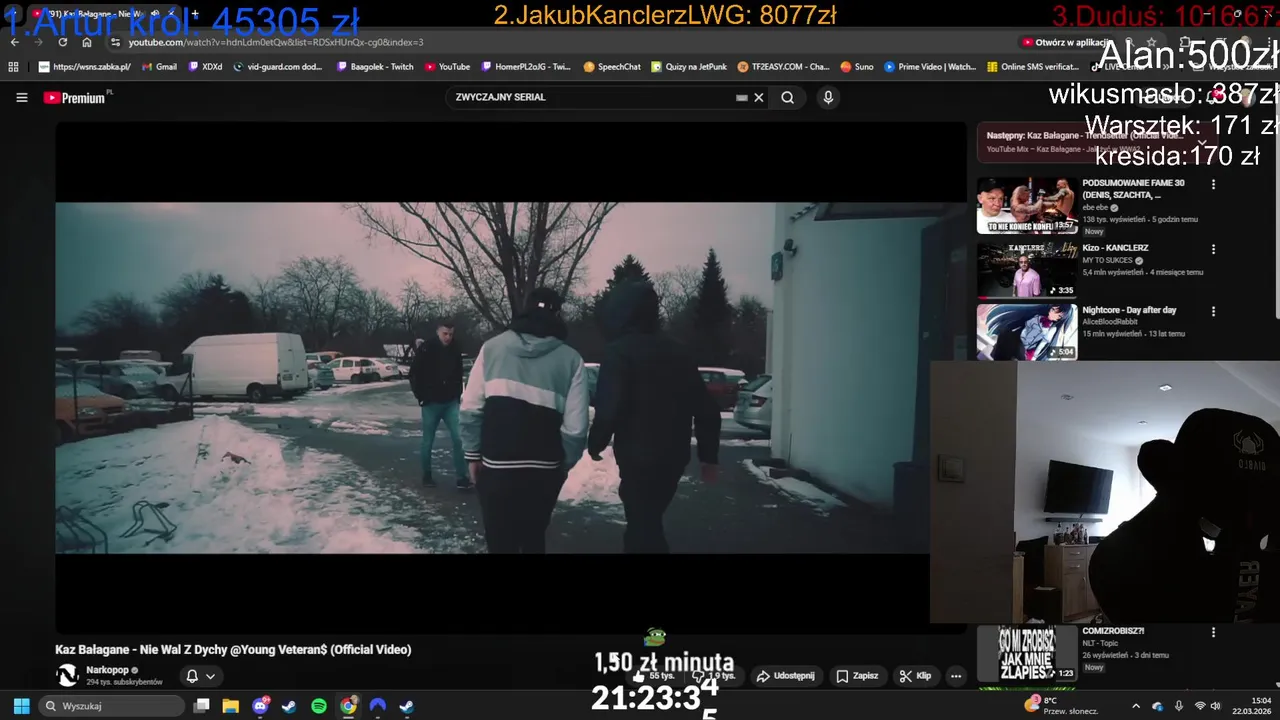Select the YouTube URL in the address bar
The image size is (1280, 720).
[x=276, y=42]
